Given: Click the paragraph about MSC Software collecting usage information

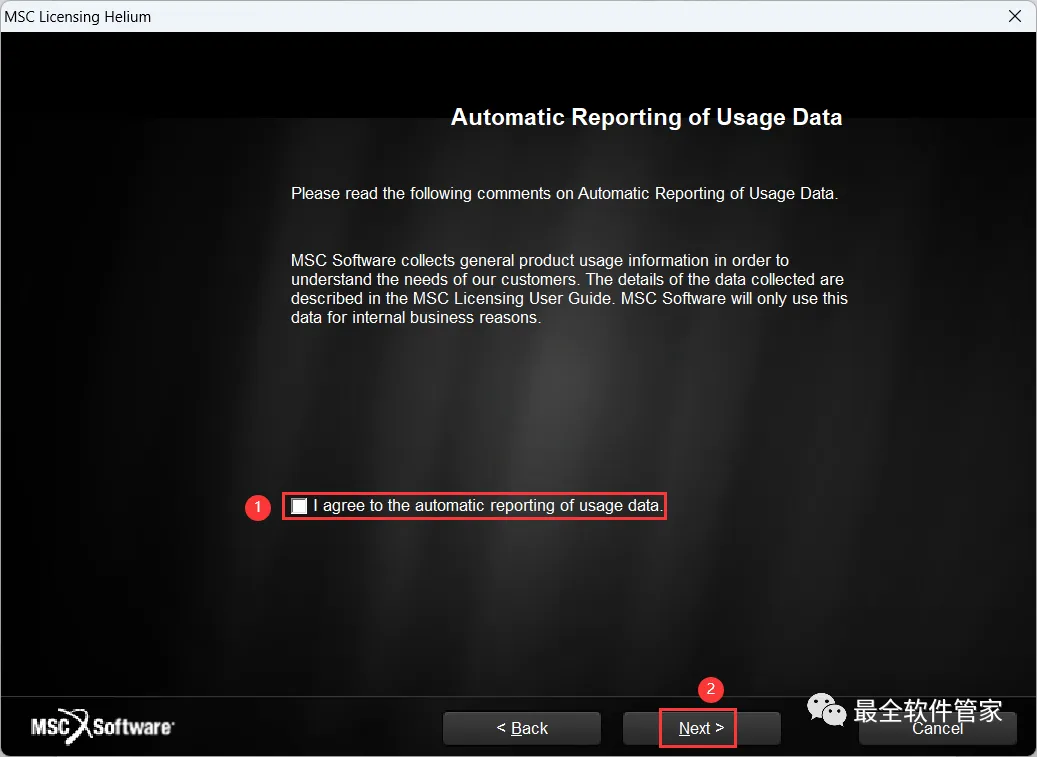Looking at the screenshot, I should (x=569, y=289).
